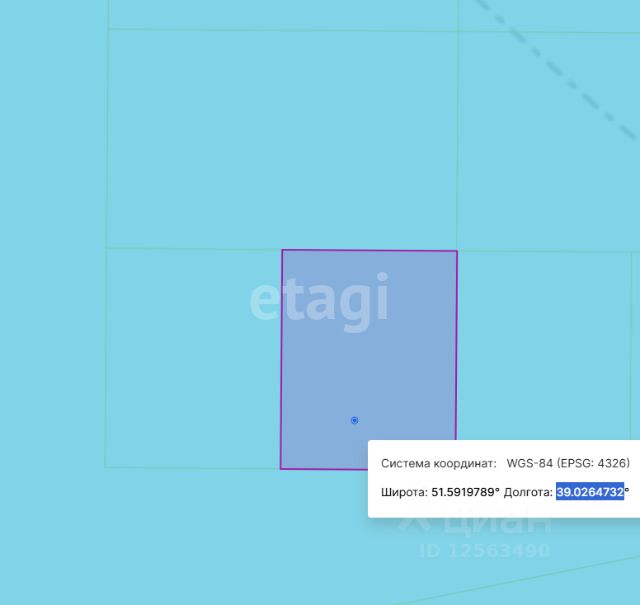Click the WGS-84 (EPSG: 4326) coordinate system value

click(x=568, y=463)
